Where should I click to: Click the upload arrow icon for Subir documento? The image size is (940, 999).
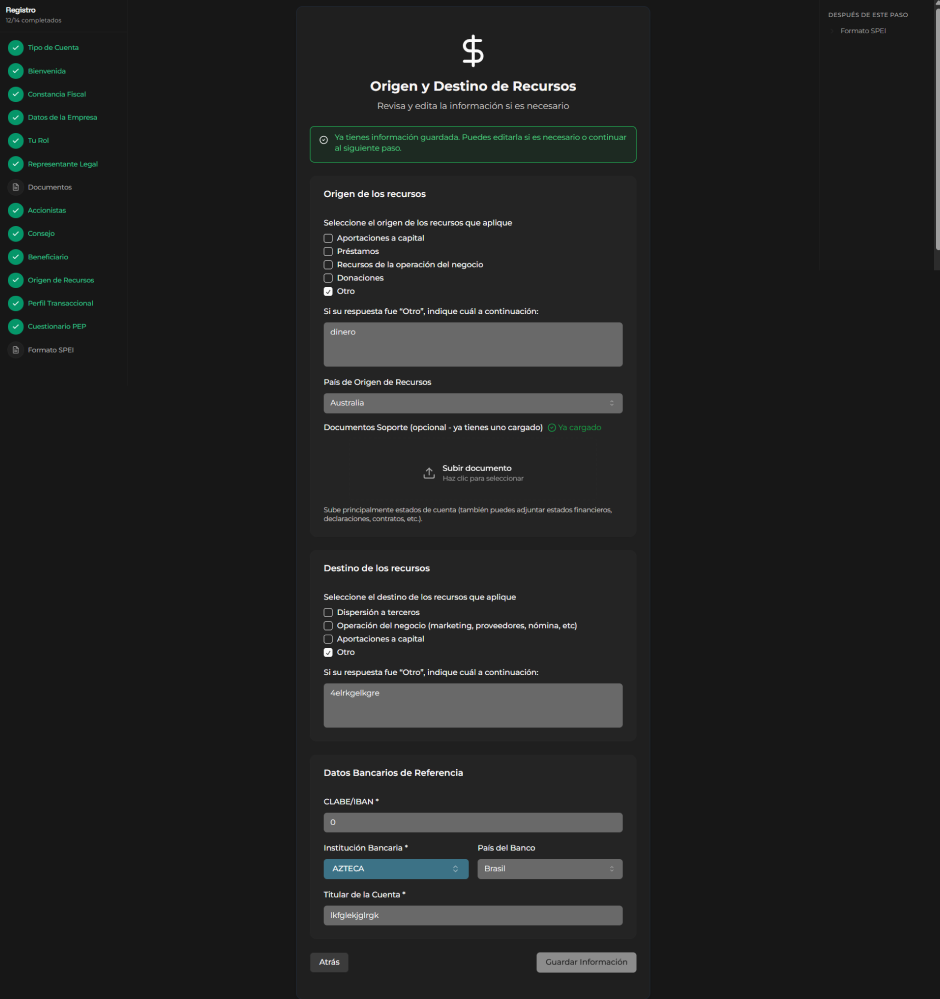tap(429, 473)
